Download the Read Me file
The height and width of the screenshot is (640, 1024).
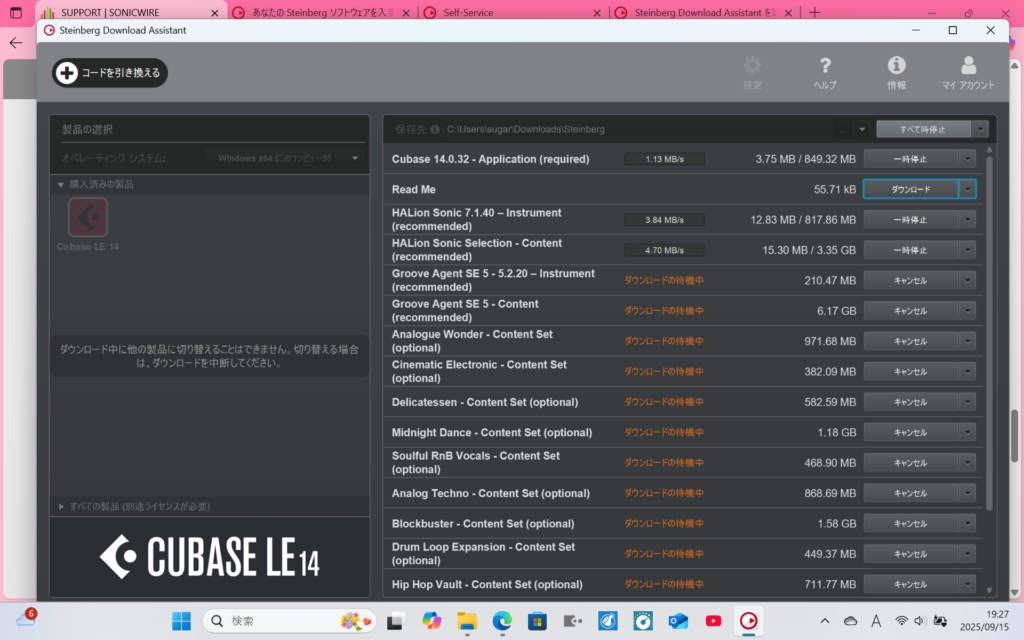[x=910, y=189]
